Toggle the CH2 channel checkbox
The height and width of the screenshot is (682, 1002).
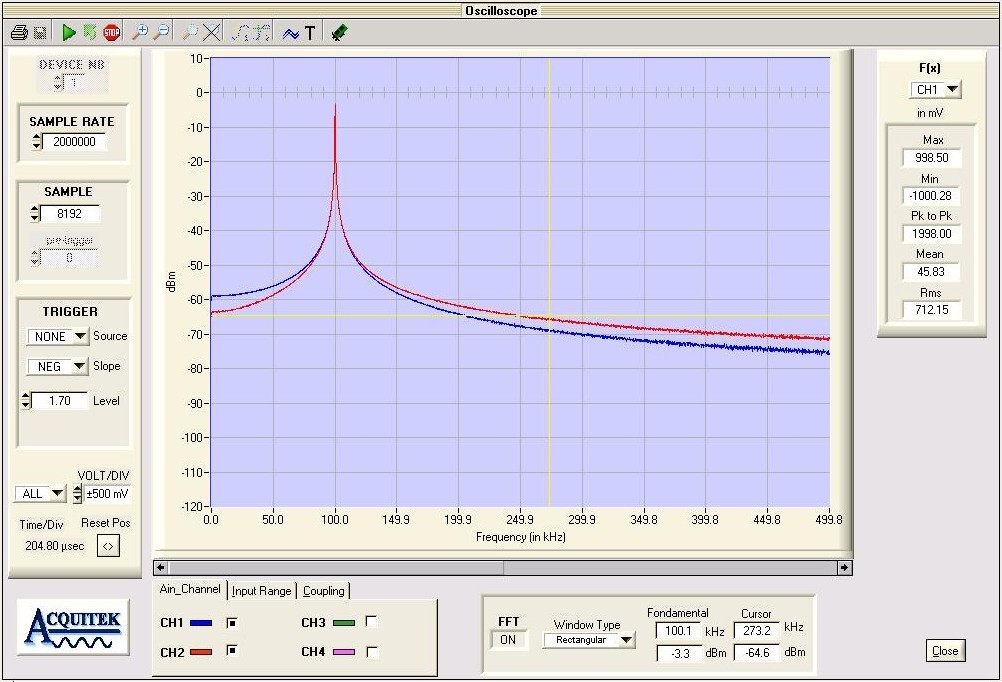pos(232,651)
